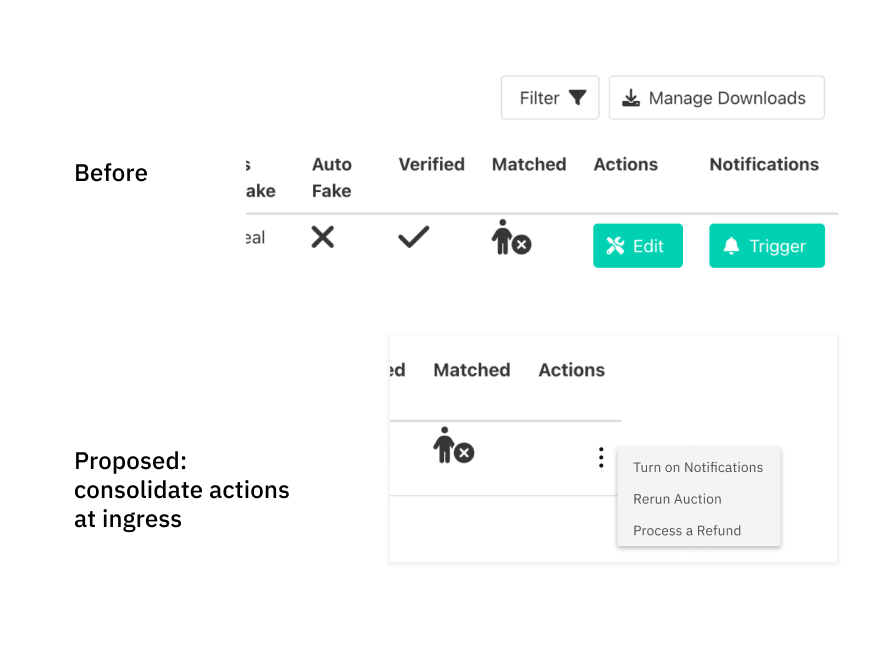This screenshot has width=896, height=670.
Task: Click the bell icon on Trigger button
Action: [x=732, y=246]
